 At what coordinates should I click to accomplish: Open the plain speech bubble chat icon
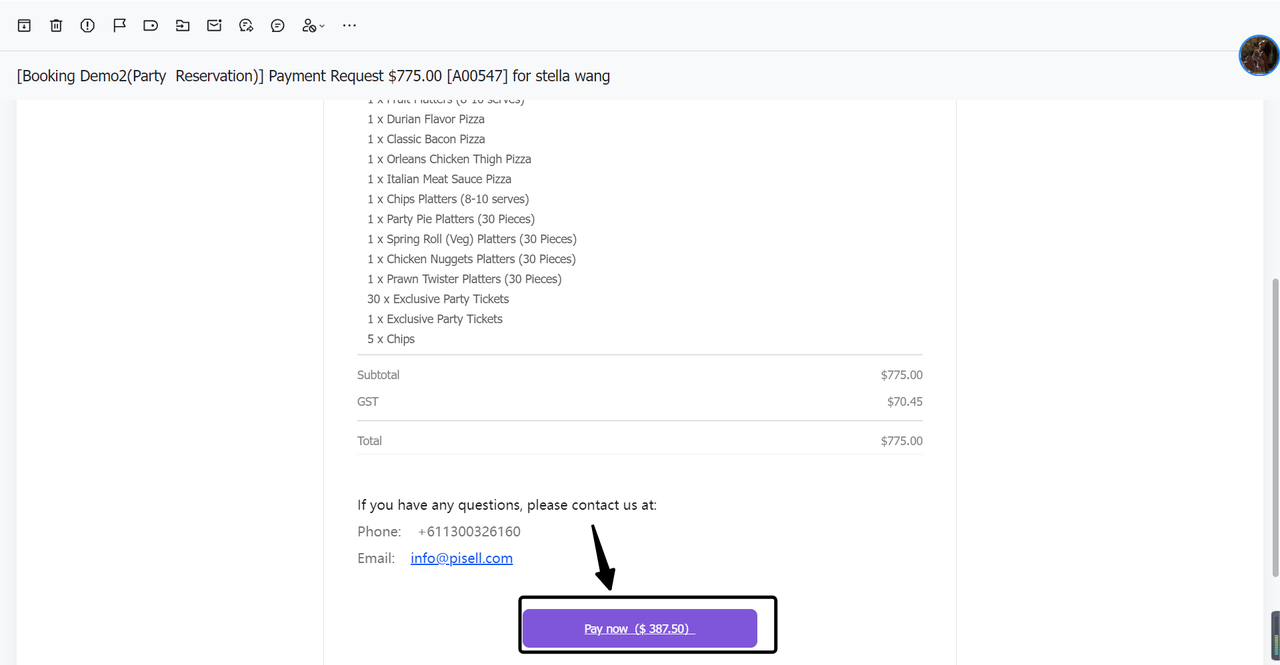pos(278,25)
